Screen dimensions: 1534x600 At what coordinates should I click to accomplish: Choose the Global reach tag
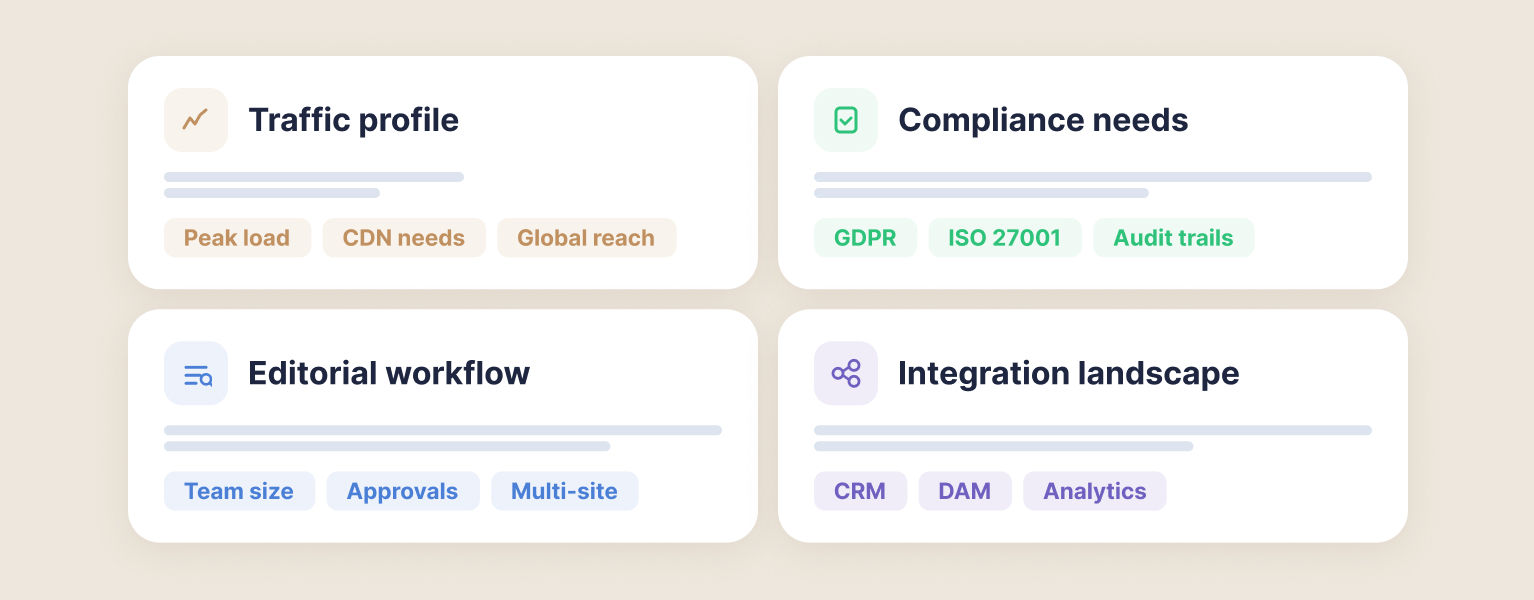tap(586, 238)
